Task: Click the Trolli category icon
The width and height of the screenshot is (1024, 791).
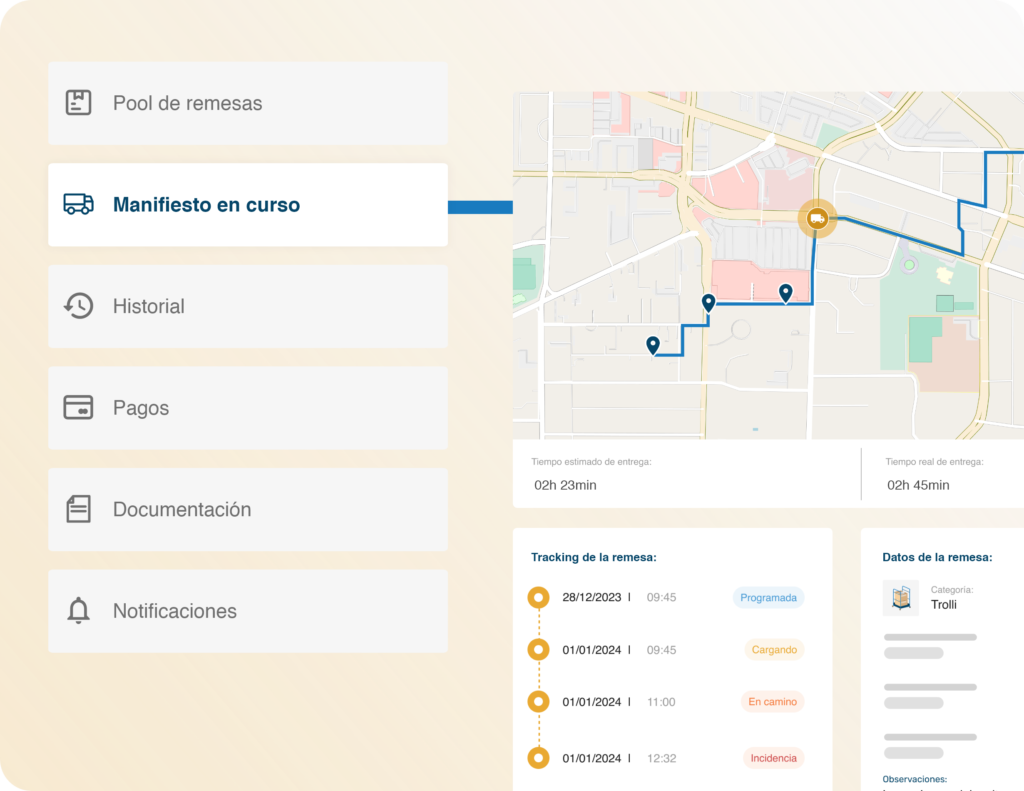Action: [900, 597]
